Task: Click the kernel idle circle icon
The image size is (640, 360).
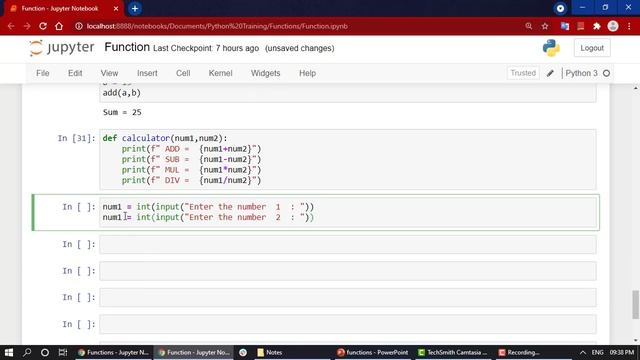Action: point(607,73)
